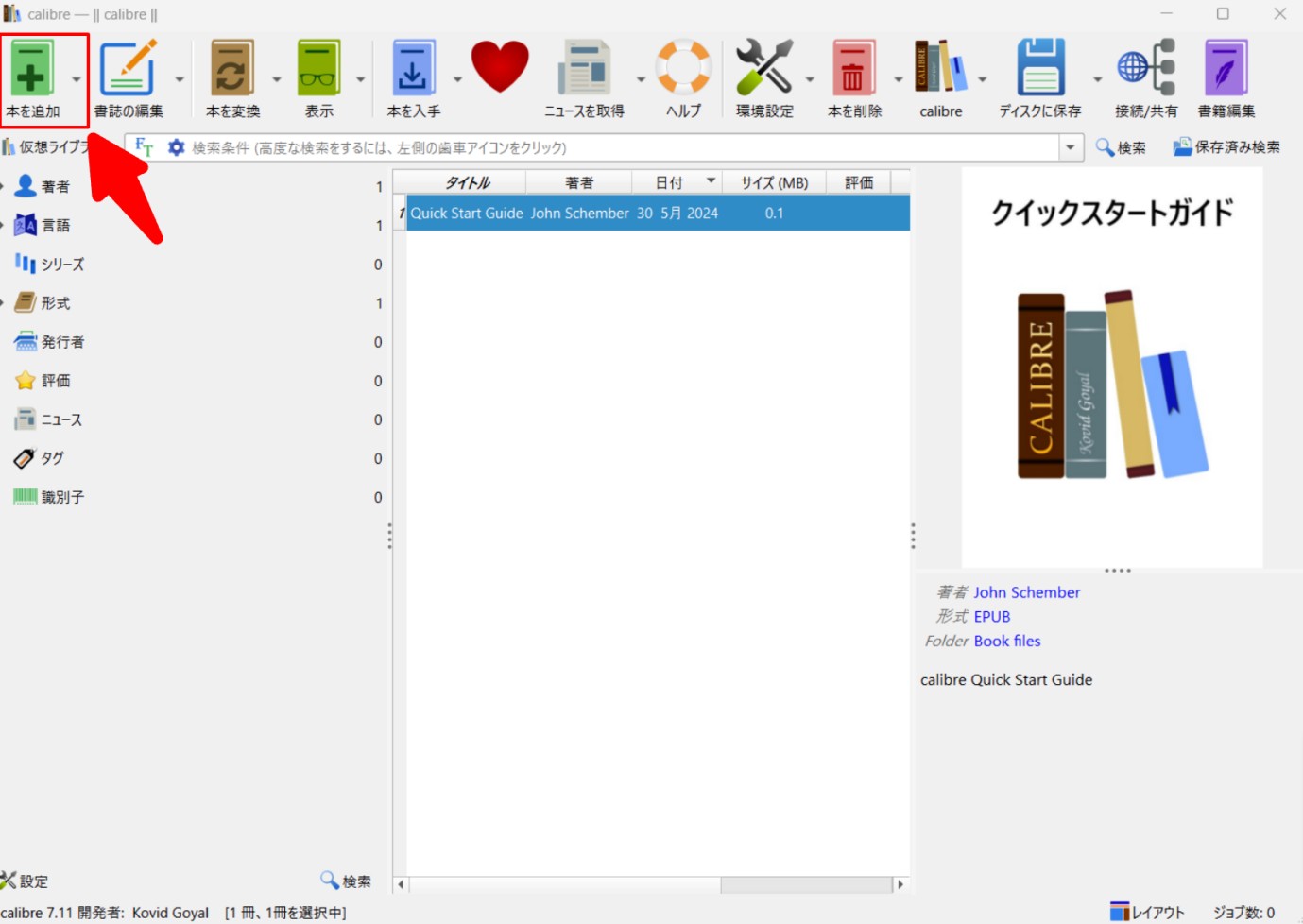Viewport: 1303px width, 924px height.
Task: Click ディスクに保存 save to disk icon
Action: click(x=1040, y=67)
